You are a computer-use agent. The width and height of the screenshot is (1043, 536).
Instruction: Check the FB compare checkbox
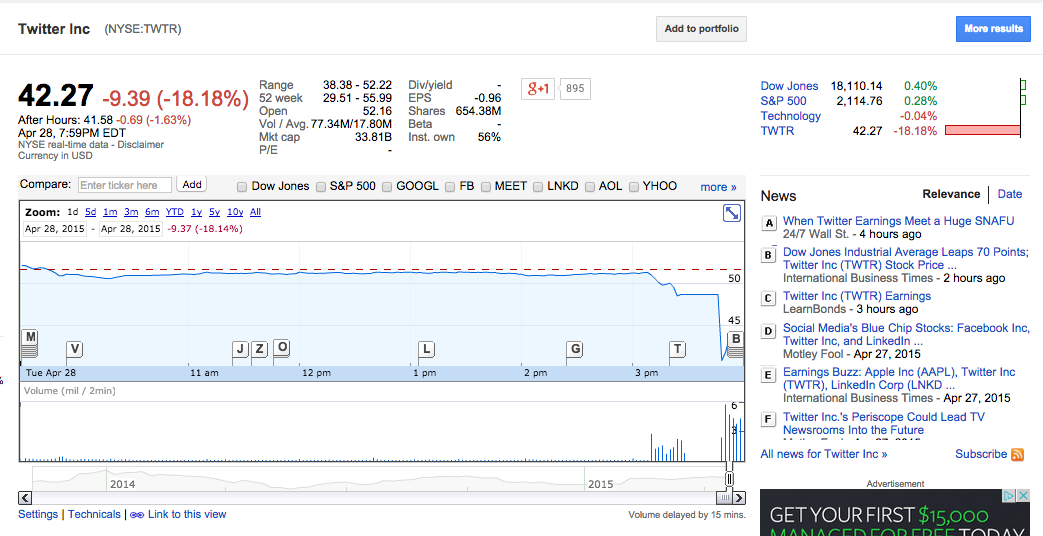450,187
